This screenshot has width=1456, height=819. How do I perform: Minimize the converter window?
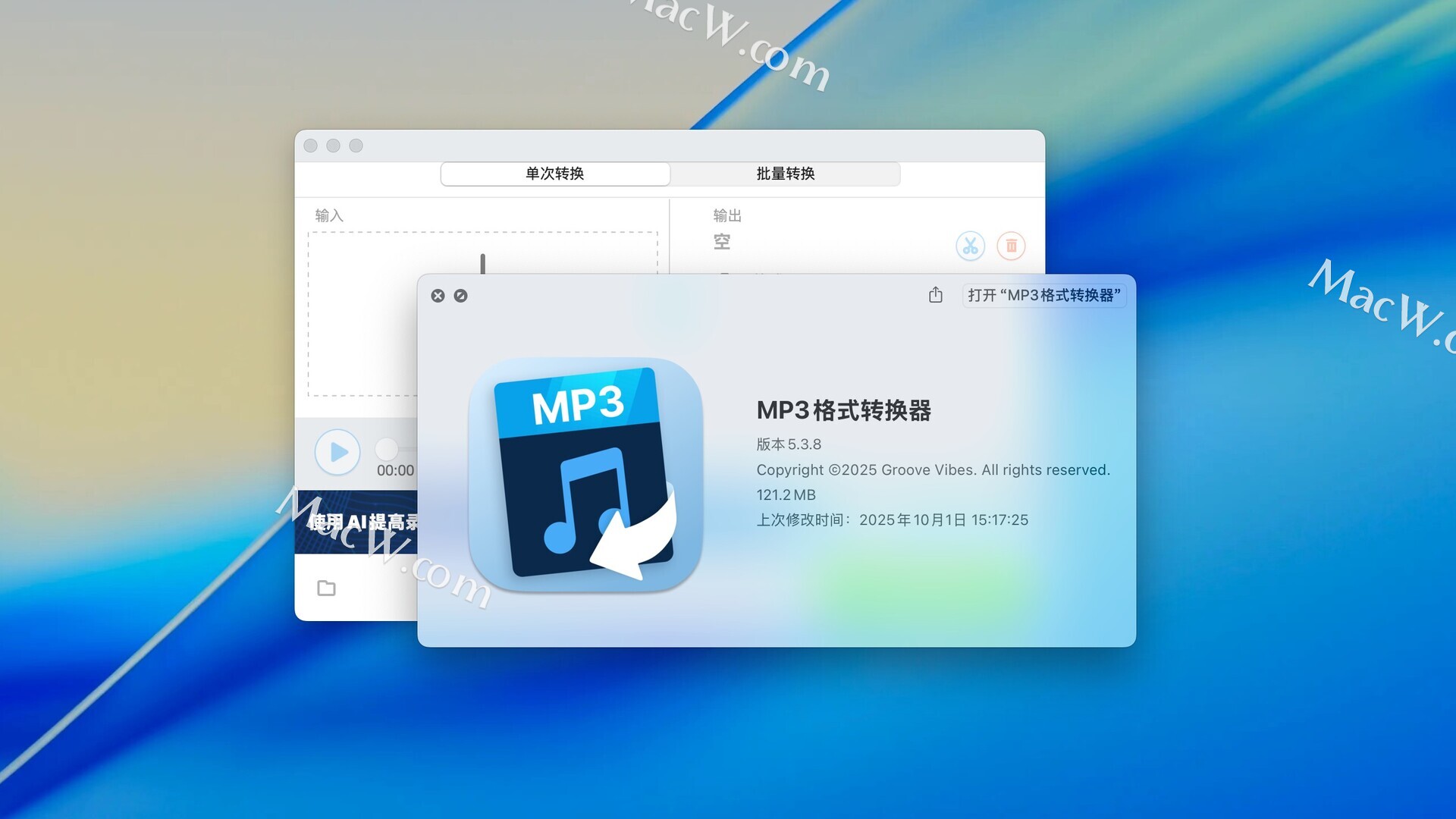click(x=333, y=146)
